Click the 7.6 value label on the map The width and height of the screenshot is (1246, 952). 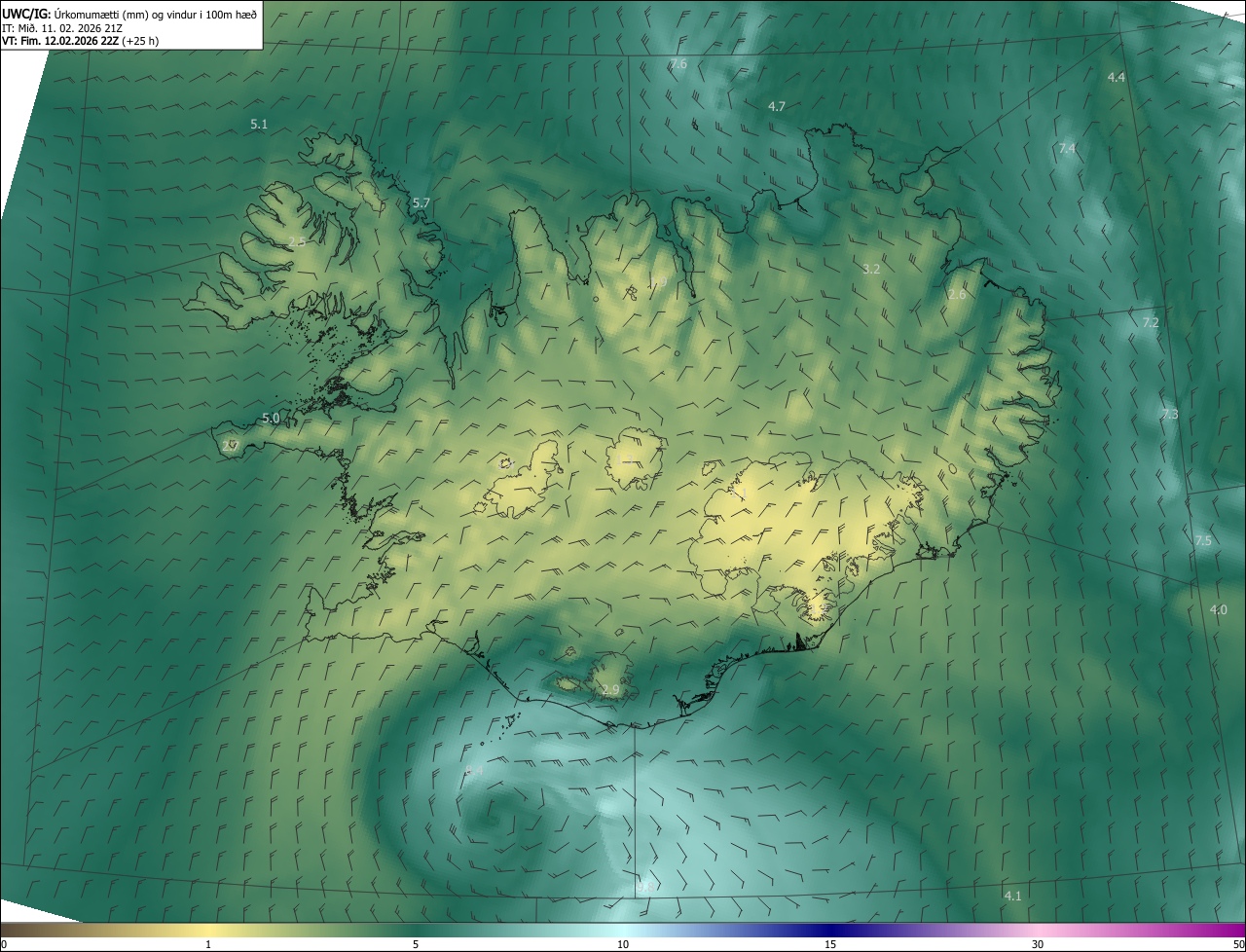coord(678,64)
